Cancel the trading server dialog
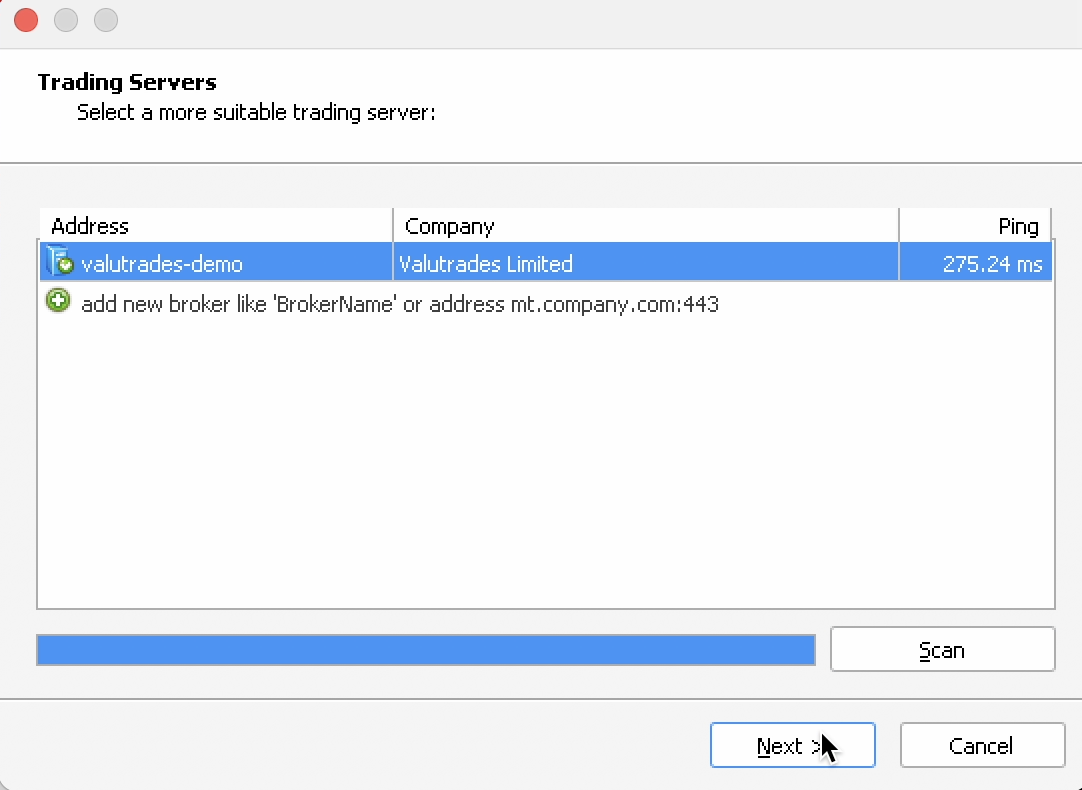 (982, 745)
